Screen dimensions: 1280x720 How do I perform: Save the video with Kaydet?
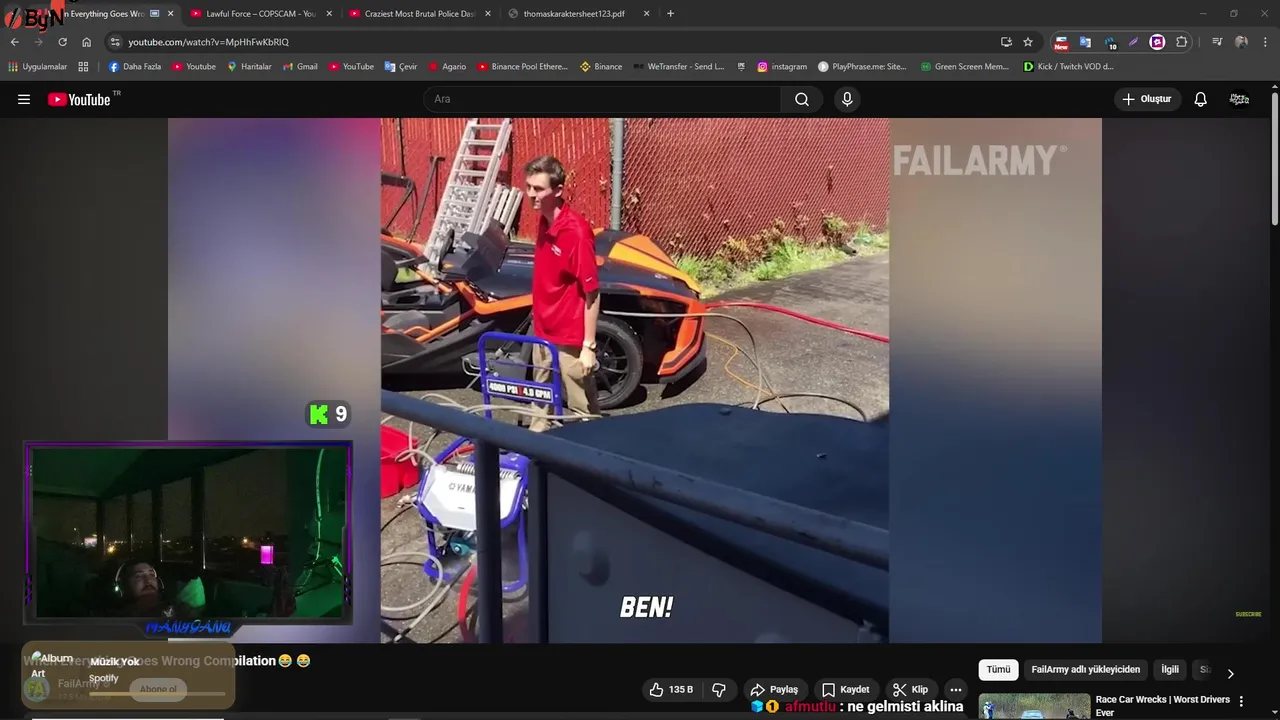845,690
